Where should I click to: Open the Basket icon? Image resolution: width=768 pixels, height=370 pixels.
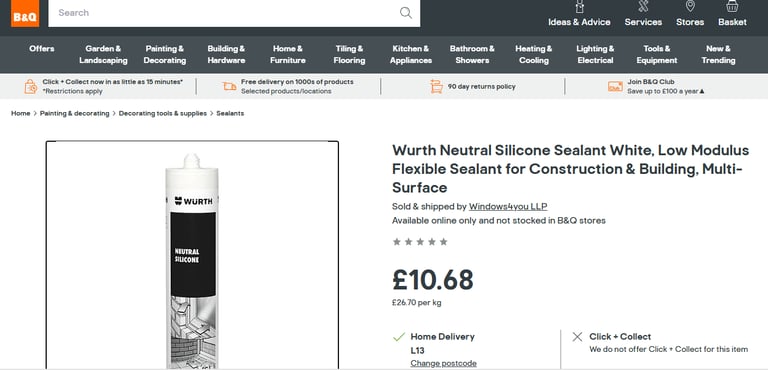pyautogui.click(x=732, y=6)
